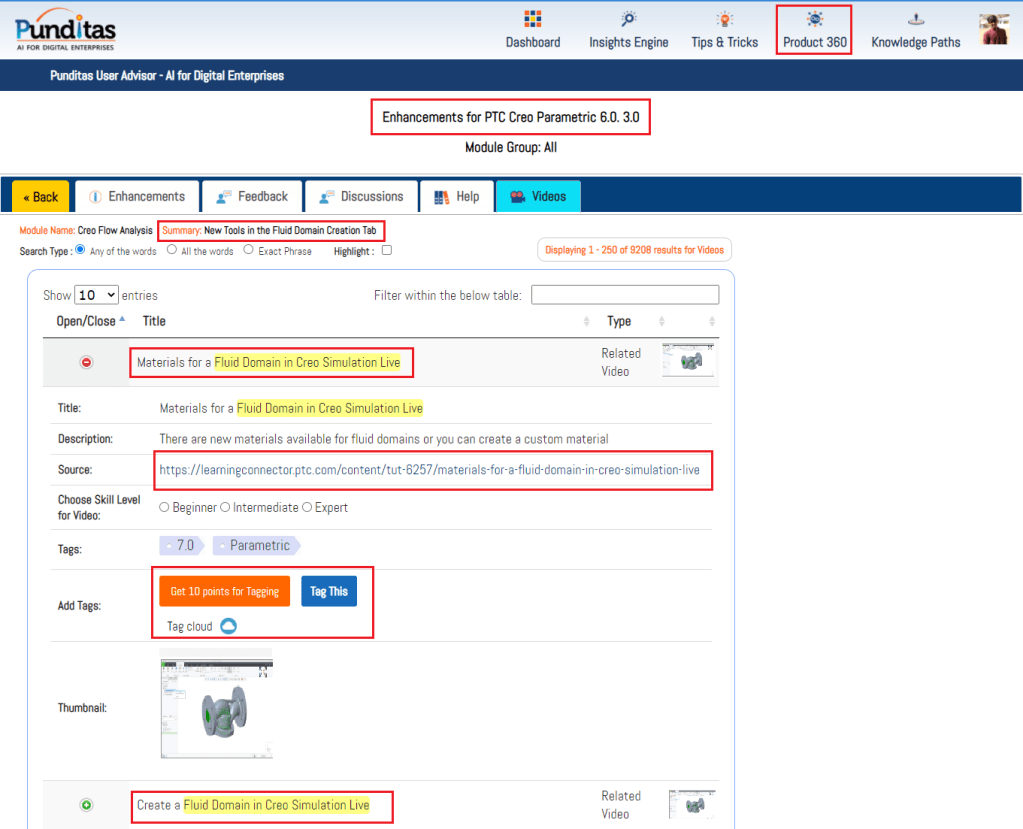Open the Show entries count dropdown
This screenshot has height=829, width=1023.
(97, 295)
